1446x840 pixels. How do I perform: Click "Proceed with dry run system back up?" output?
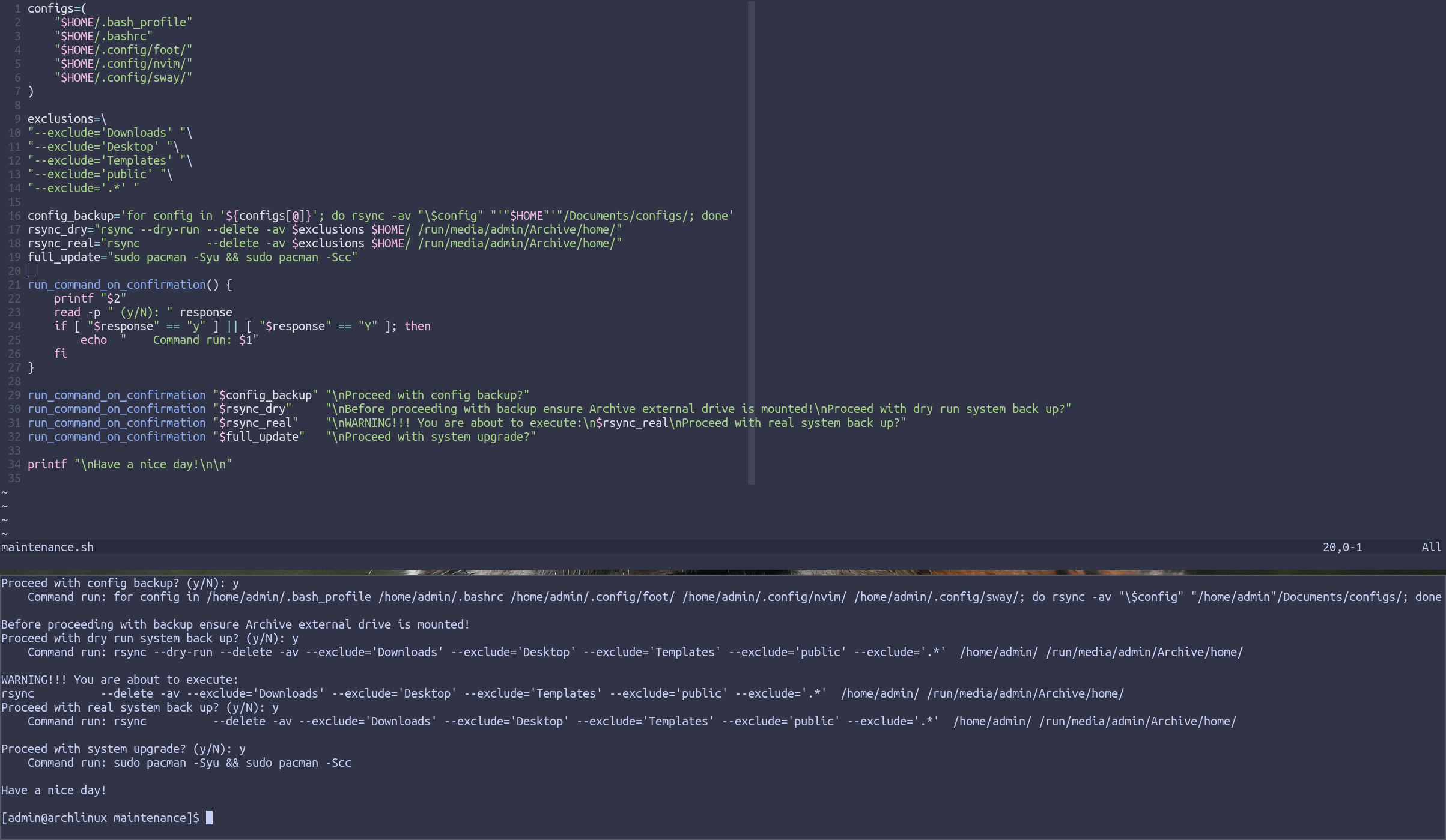click(150, 638)
